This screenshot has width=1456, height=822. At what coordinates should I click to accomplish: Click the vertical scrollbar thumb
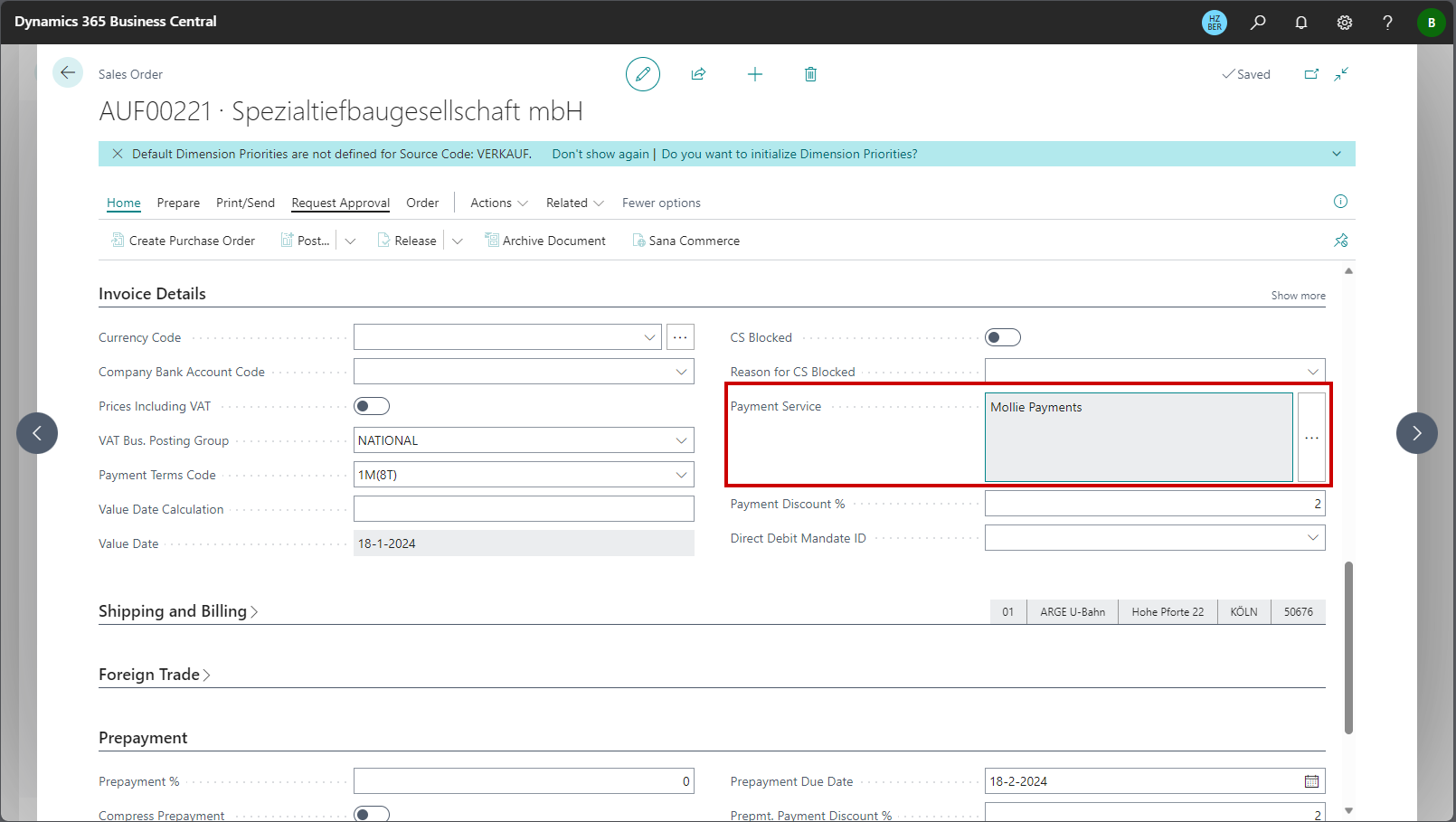coord(1348,647)
